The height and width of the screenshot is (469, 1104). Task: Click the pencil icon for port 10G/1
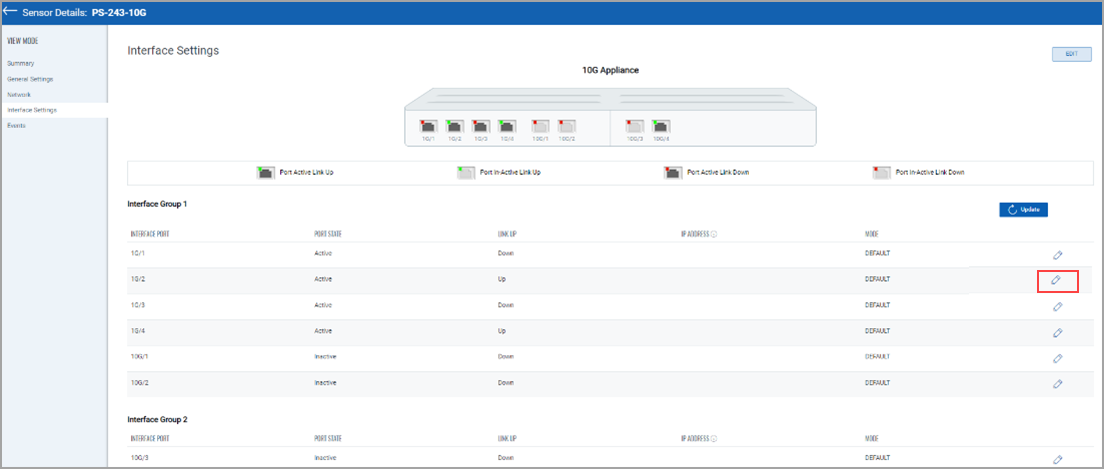pyautogui.click(x=1058, y=358)
